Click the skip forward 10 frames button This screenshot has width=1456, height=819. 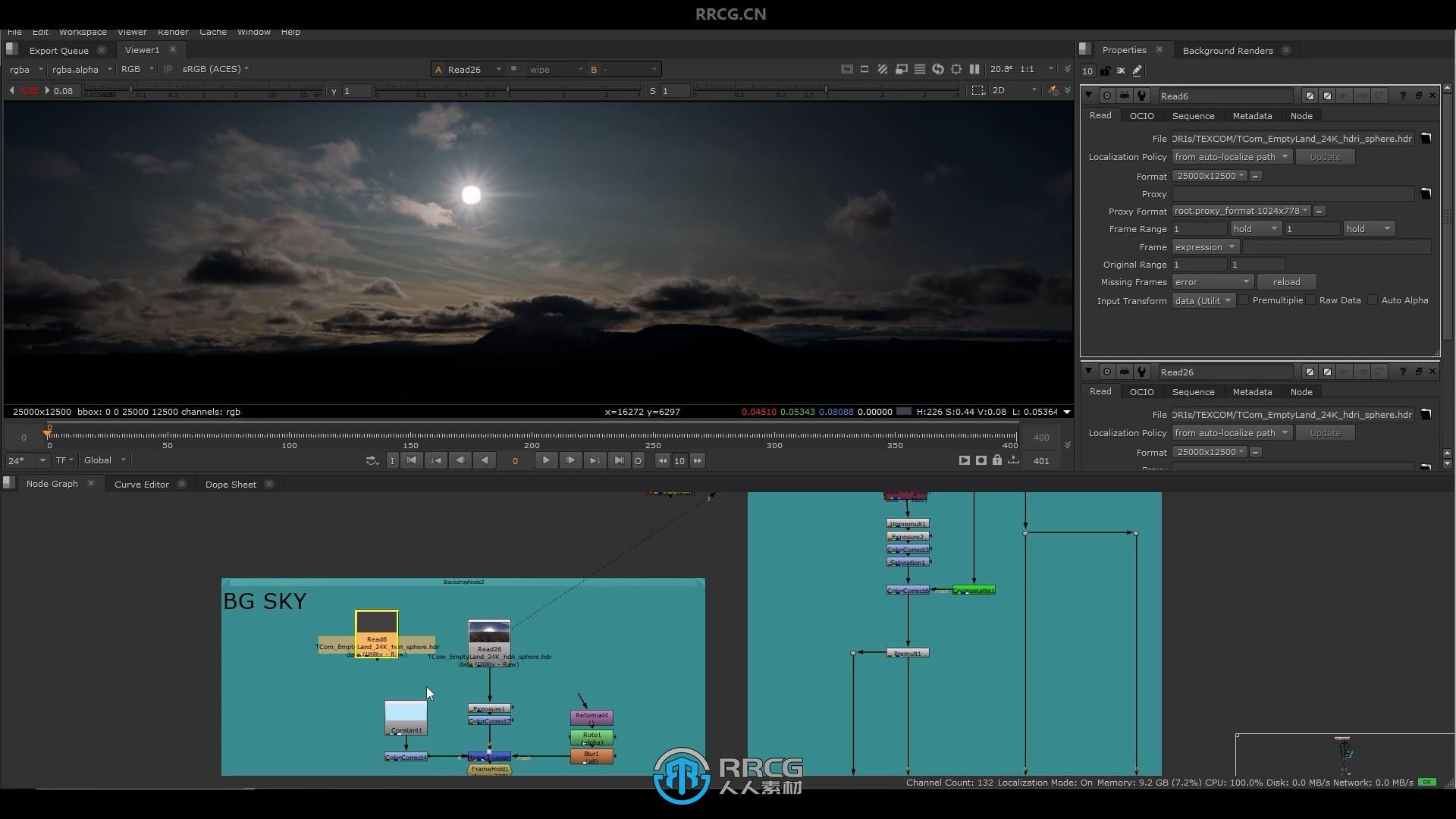[698, 460]
